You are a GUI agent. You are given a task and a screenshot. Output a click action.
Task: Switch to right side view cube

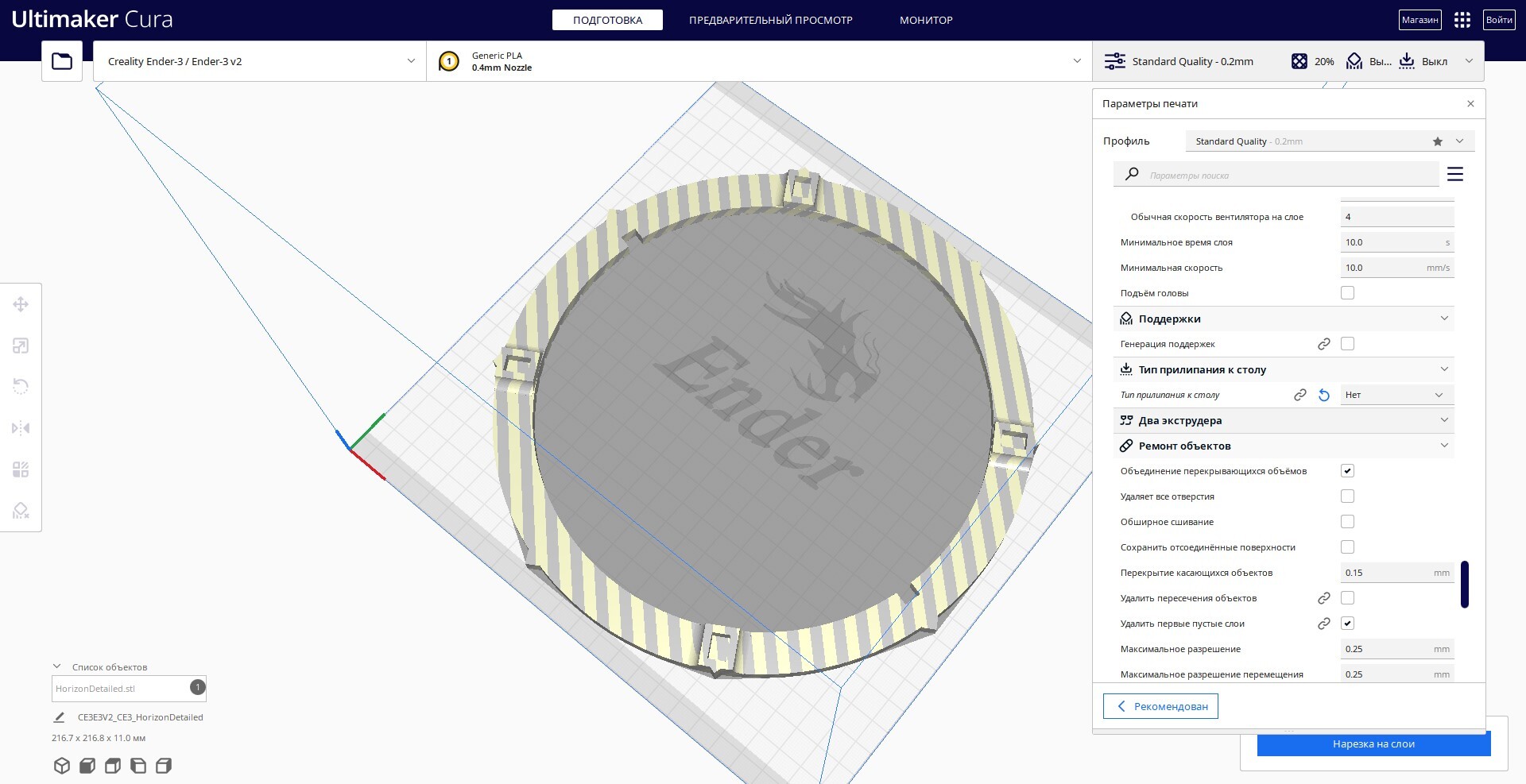click(164, 766)
